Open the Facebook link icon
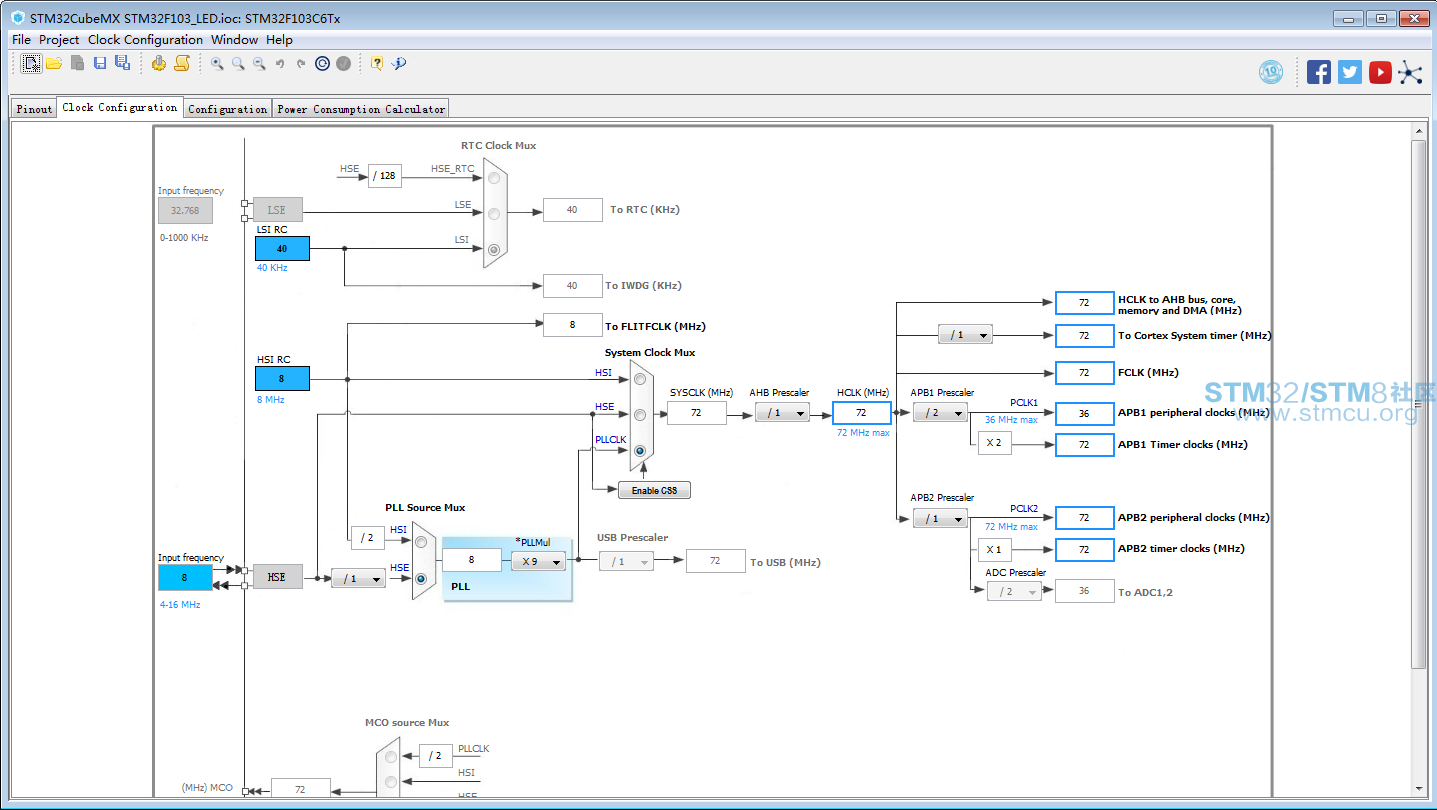Viewport: 1437px width, 810px height. (x=1319, y=72)
